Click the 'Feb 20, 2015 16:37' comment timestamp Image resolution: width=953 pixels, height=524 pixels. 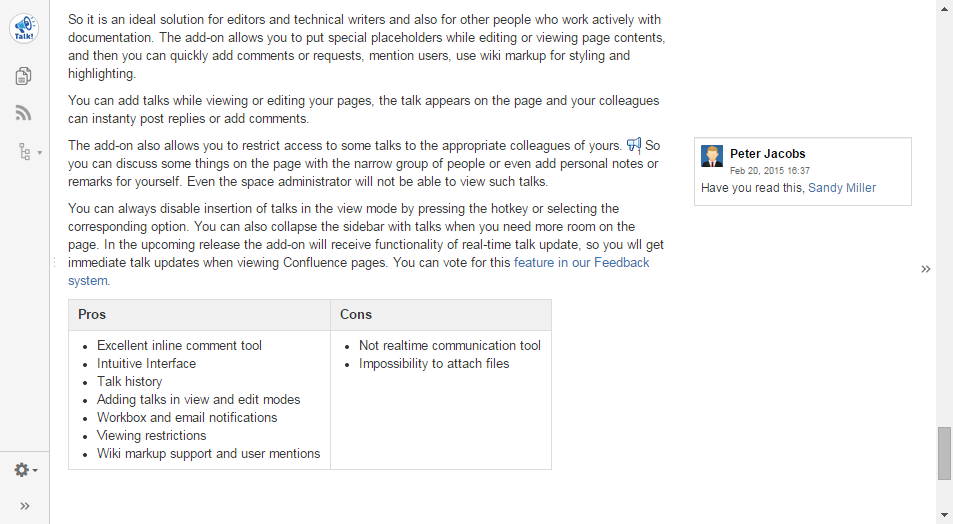tap(770, 171)
